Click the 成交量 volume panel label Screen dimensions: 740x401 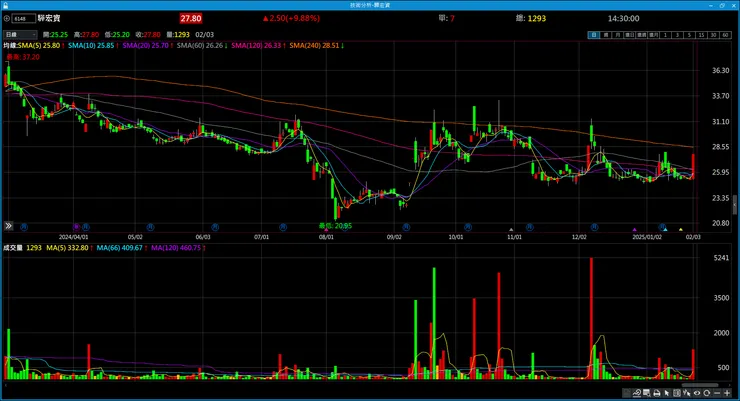pyautogui.click(x=13, y=248)
